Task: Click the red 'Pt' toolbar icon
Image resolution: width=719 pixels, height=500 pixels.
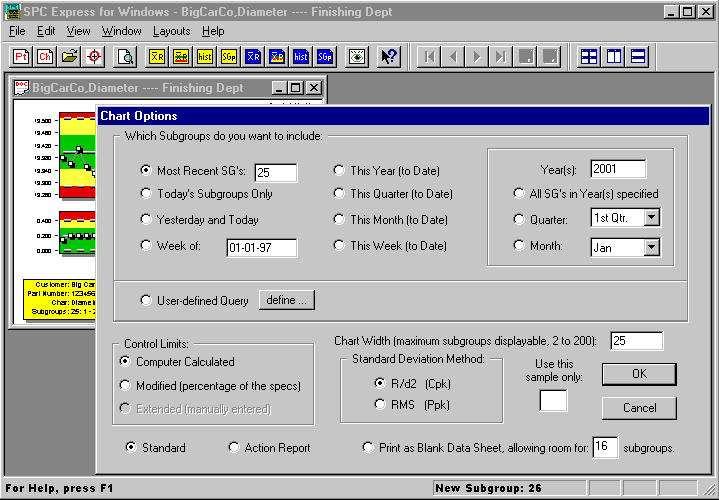Action: tap(20, 56)
